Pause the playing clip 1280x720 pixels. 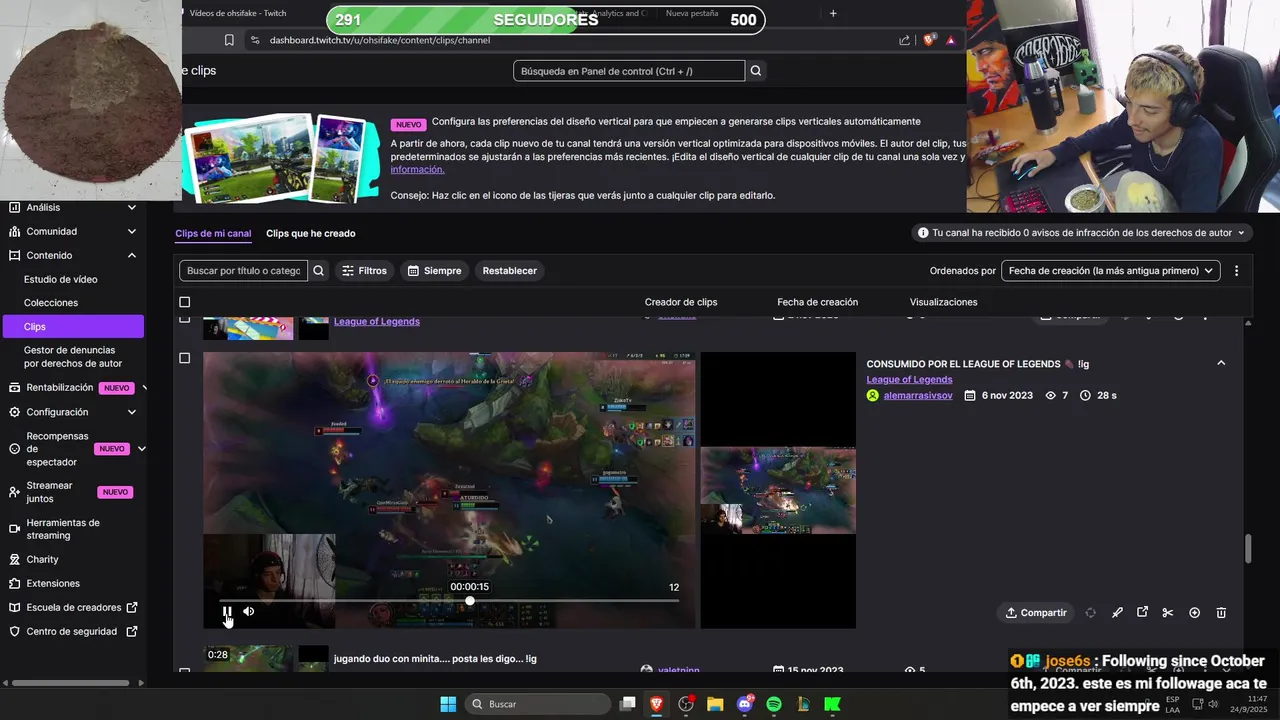click(227, 612)
